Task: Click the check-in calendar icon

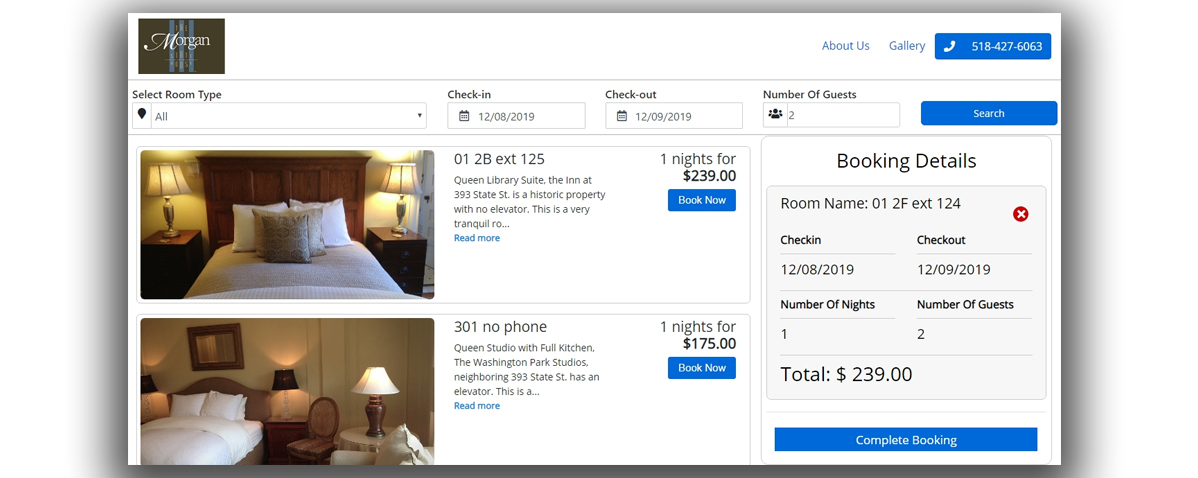Action: pyautogui.click(x=464, y=116)
